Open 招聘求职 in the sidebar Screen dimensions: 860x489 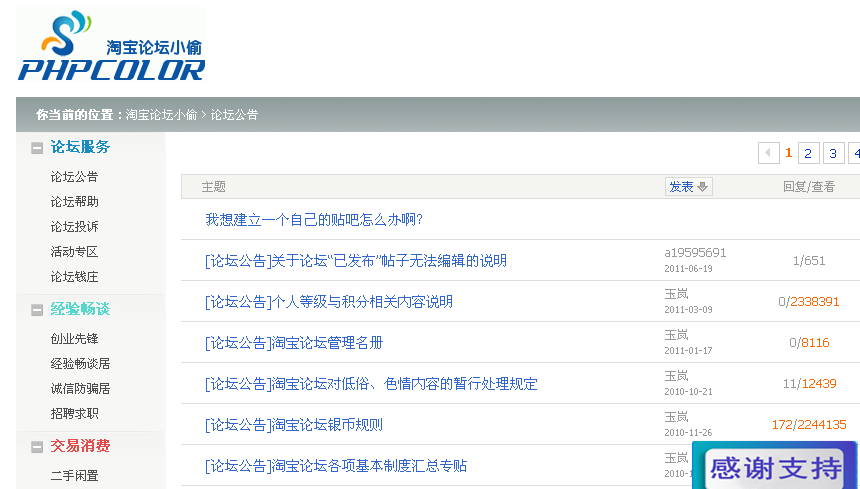tap(74, 413)
